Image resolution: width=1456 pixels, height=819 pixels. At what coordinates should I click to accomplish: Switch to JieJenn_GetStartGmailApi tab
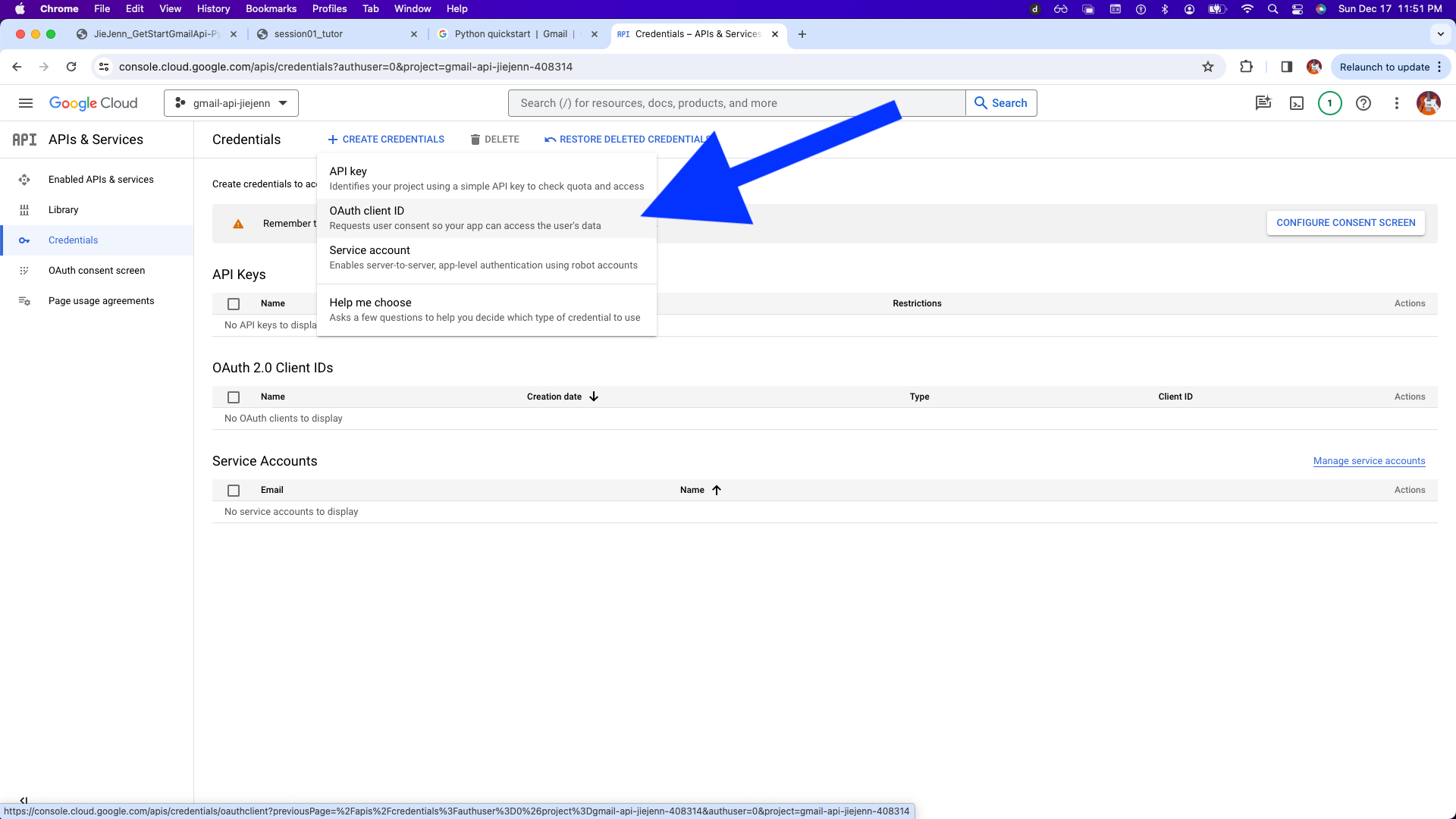(x=156, y=34)
